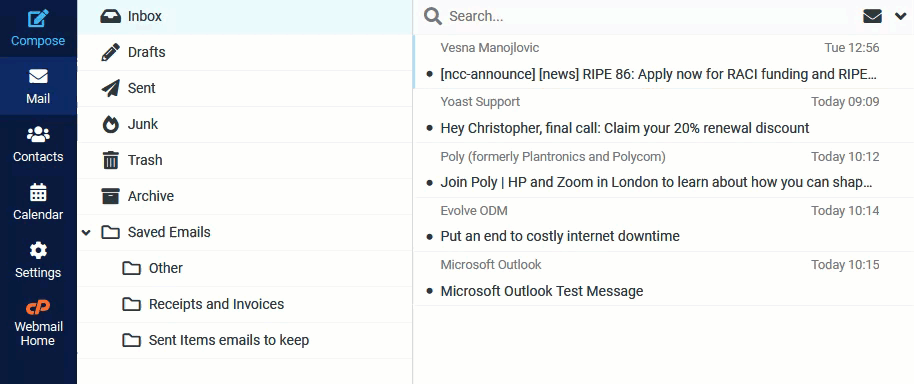Click the envelope filter icon beside search
This screenshot has height=384, width=914.
point(872,16)
